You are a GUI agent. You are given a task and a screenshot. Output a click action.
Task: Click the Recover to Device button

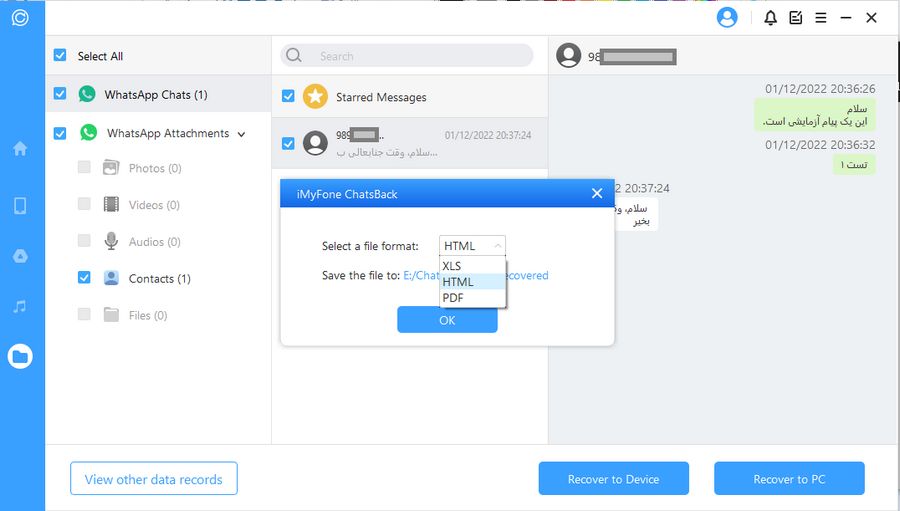613,479
